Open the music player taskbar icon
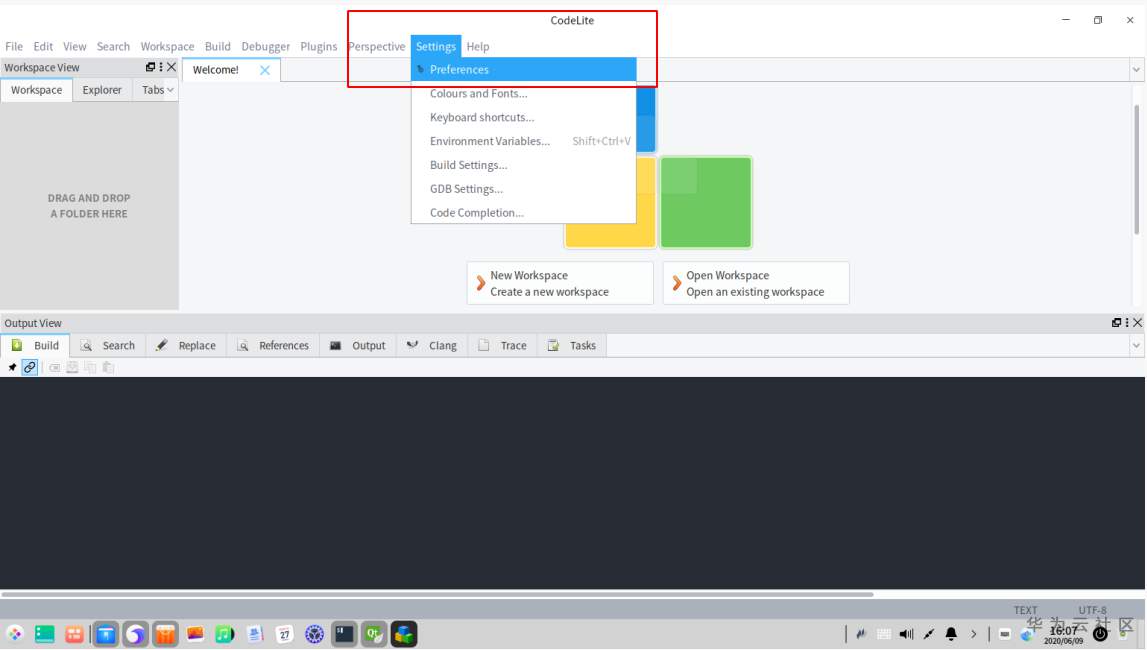Screen dimensions: 1147x650 click(x=225, y=634)
